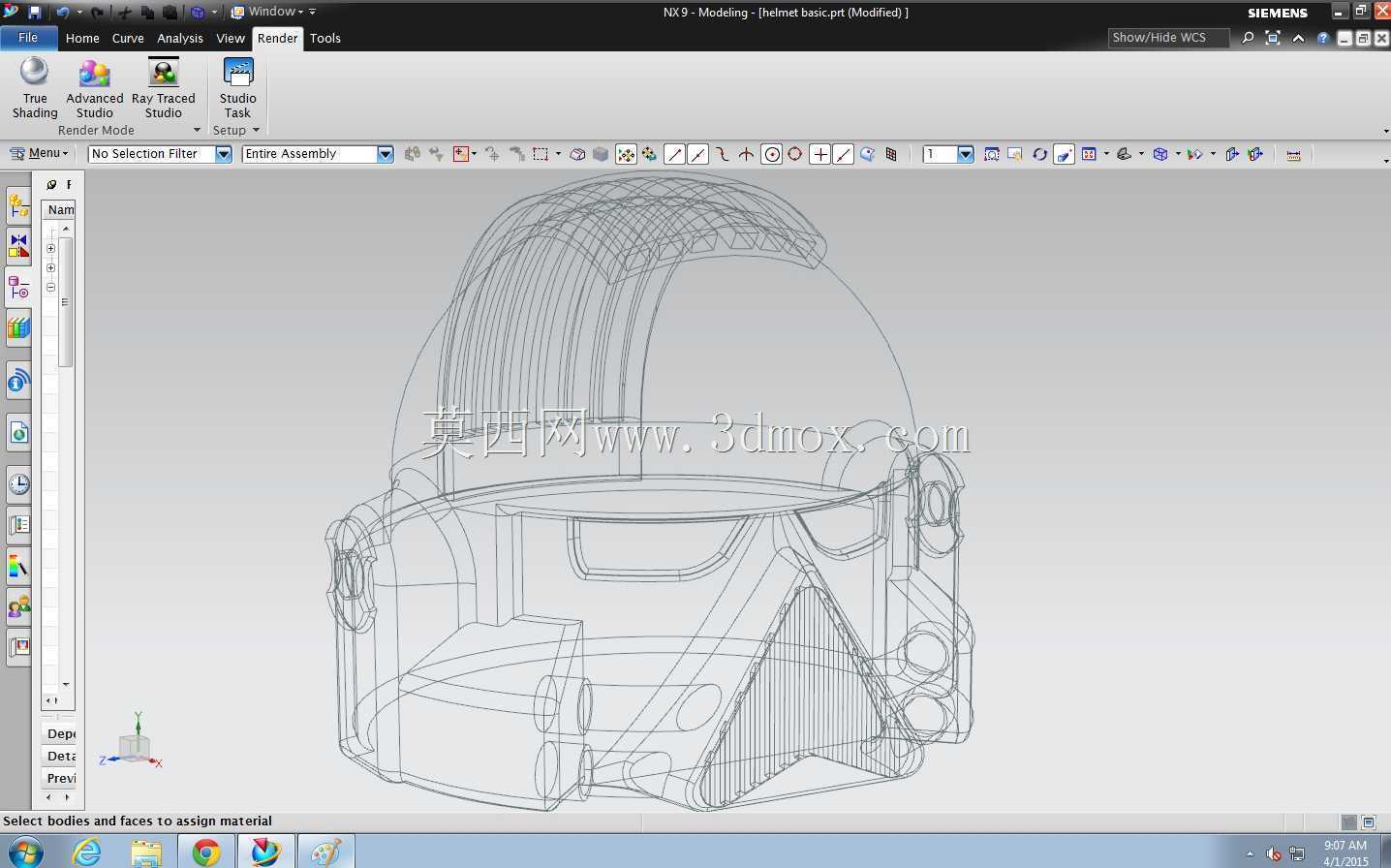Open the History clock sidebar tab

(18, 483)
